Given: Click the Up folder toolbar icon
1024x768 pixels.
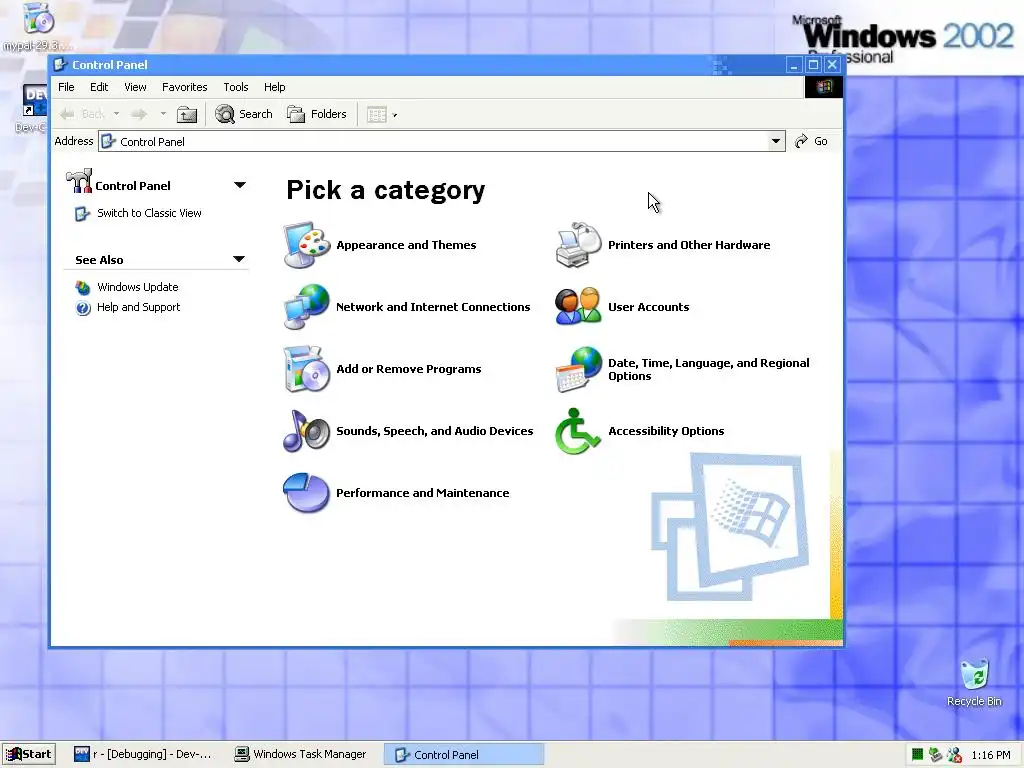Looking at the screenshot, I should pos(187,114).
